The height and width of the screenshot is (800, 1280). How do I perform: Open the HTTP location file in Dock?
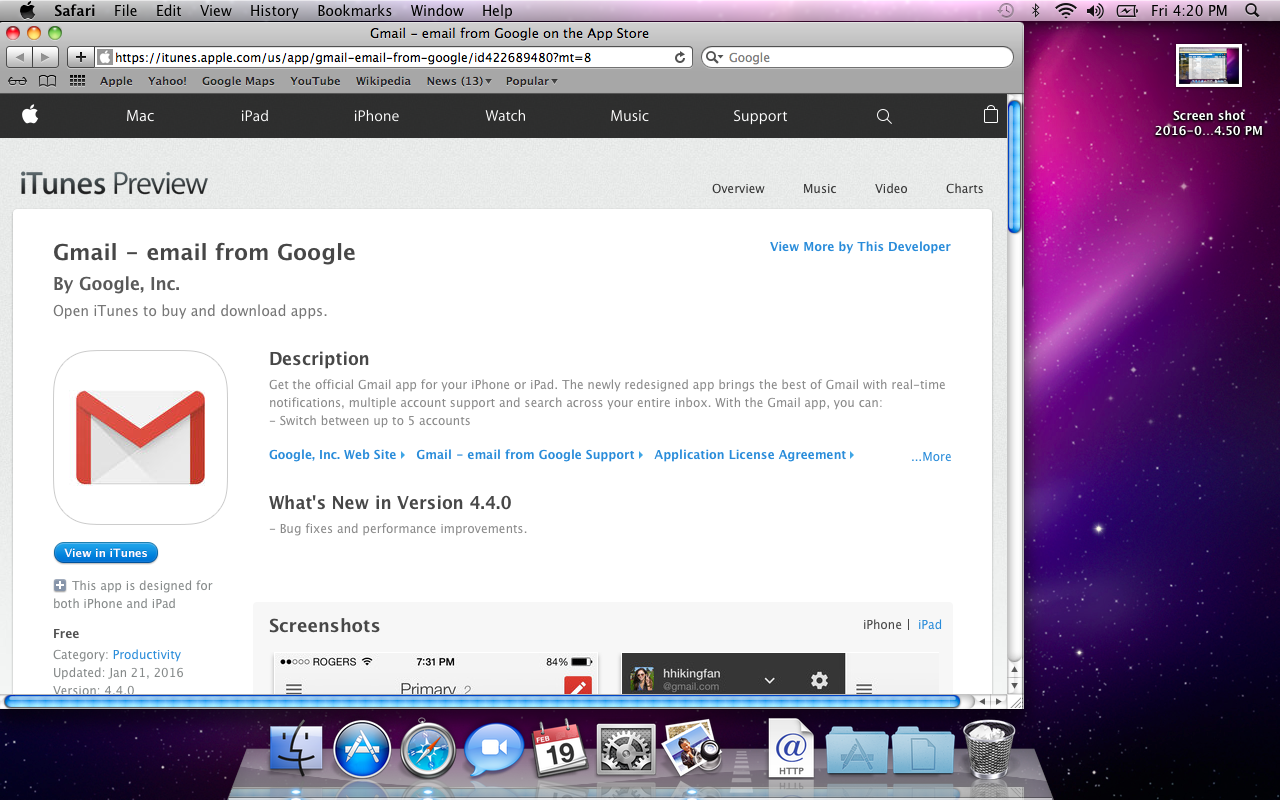tap(791, 748)
